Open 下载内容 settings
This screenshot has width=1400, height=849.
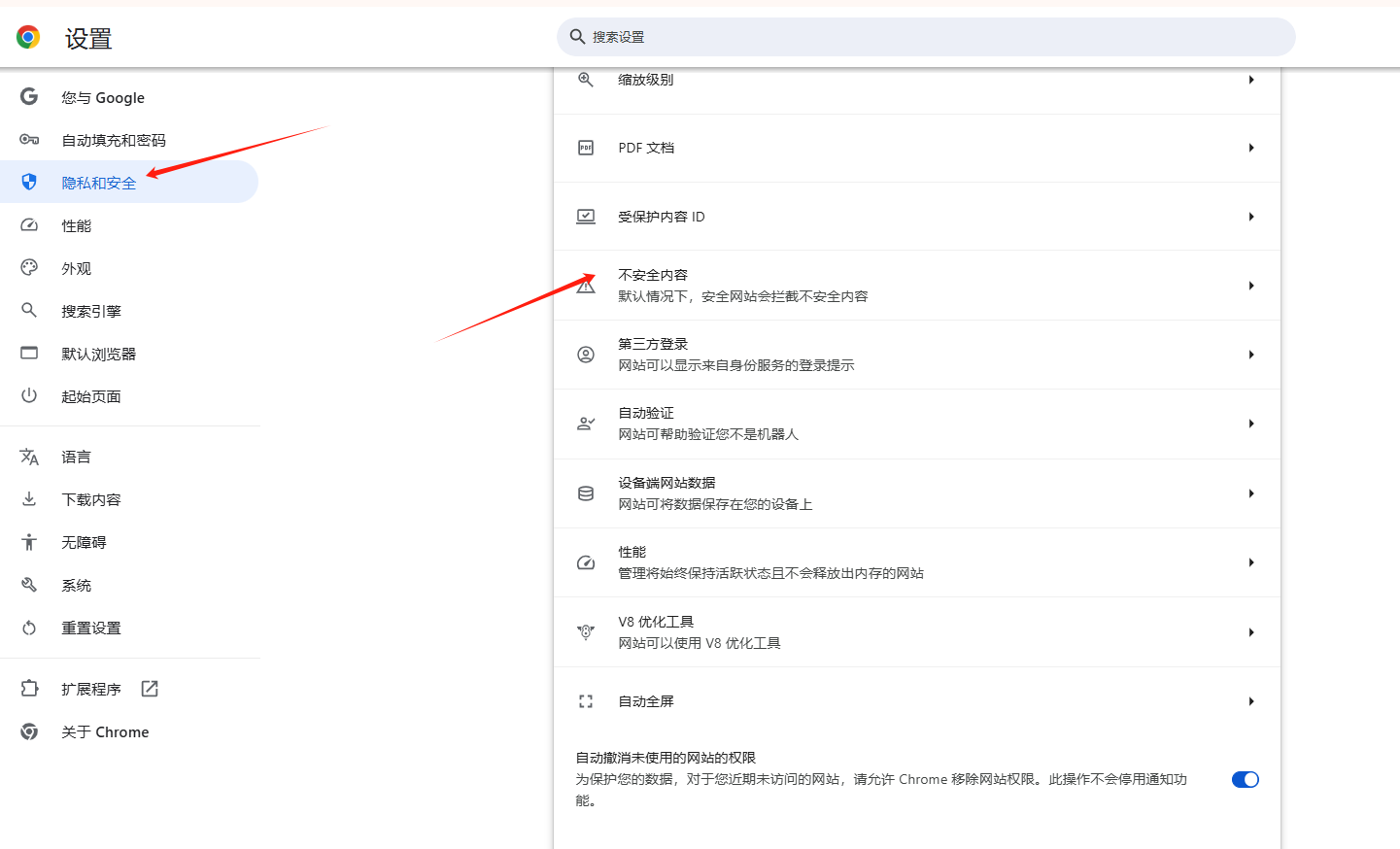129,499
